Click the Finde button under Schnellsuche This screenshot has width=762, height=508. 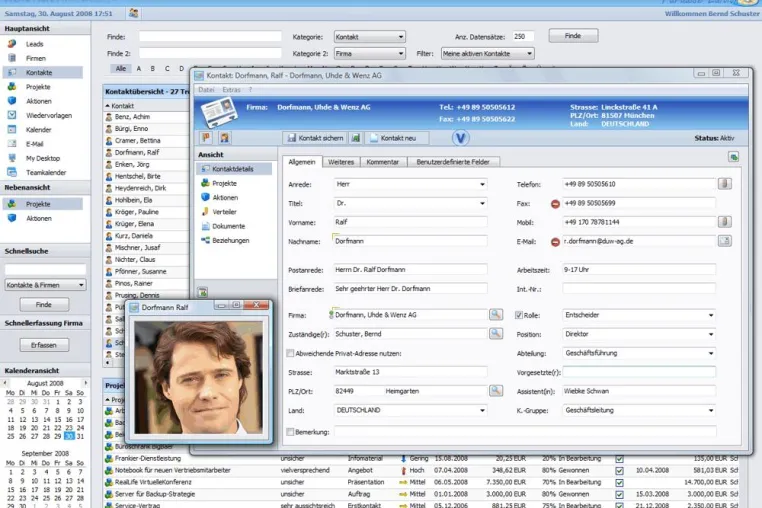tap(44, 304)
